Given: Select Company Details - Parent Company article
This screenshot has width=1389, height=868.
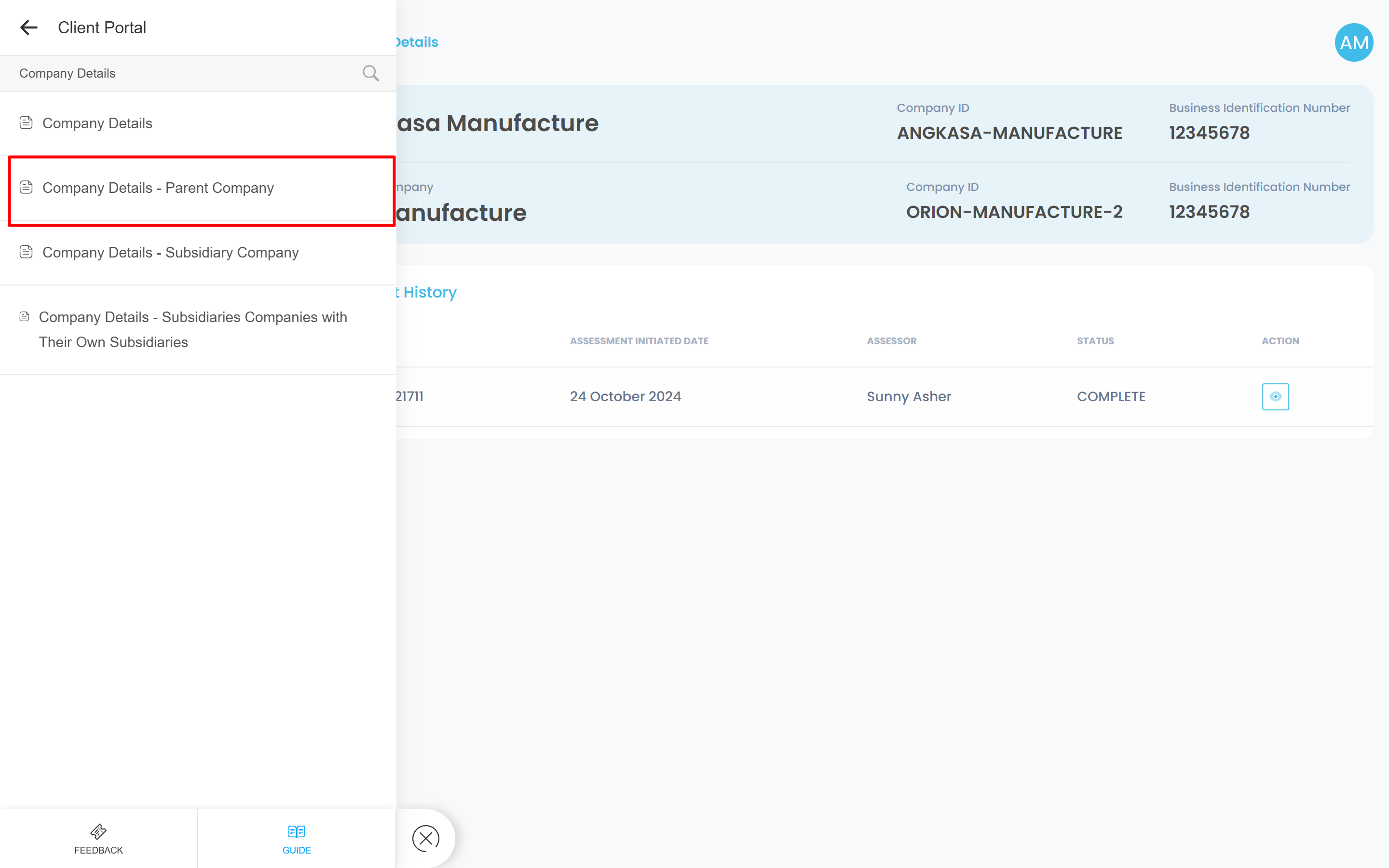Looking at the screenshot, I should (158, 188).
